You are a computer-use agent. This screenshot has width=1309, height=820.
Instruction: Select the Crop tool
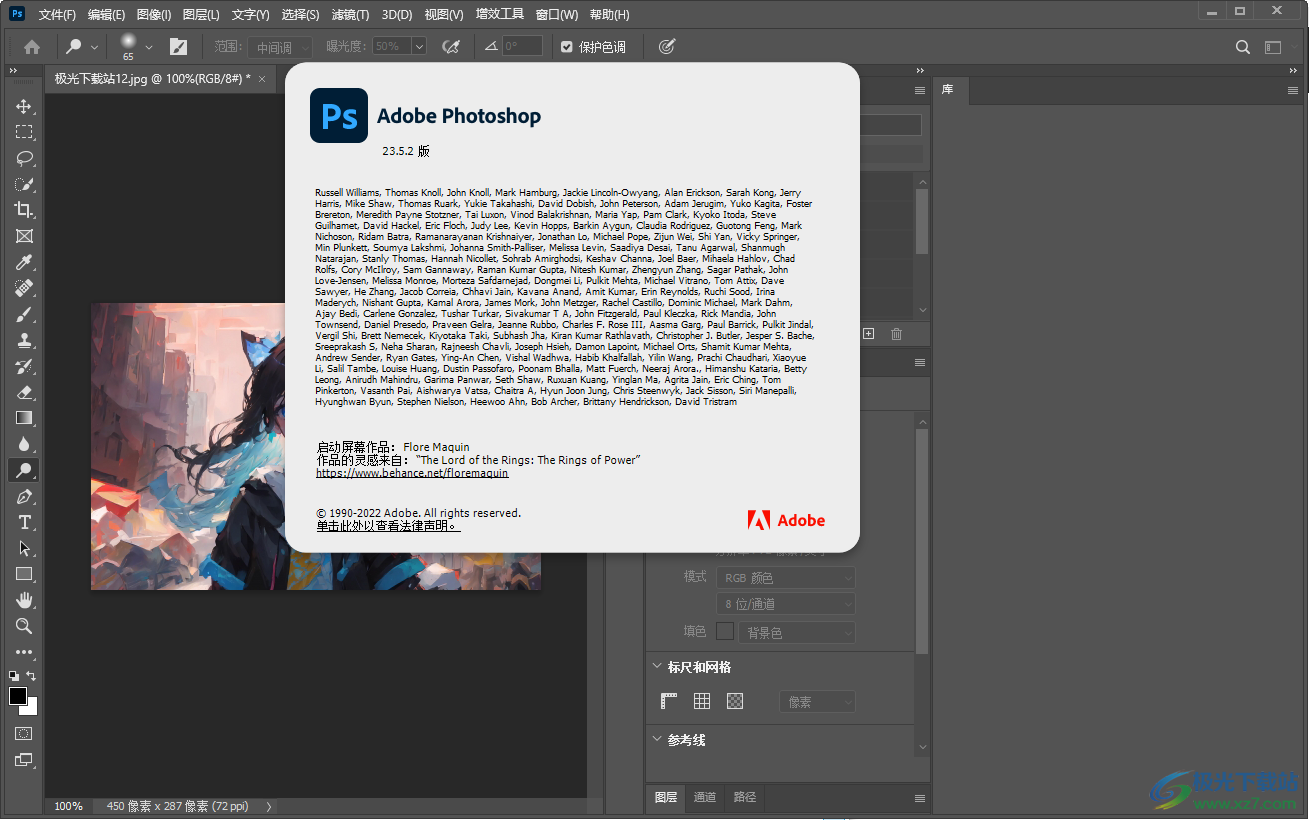pyautogui.click(x=24, y=210)
